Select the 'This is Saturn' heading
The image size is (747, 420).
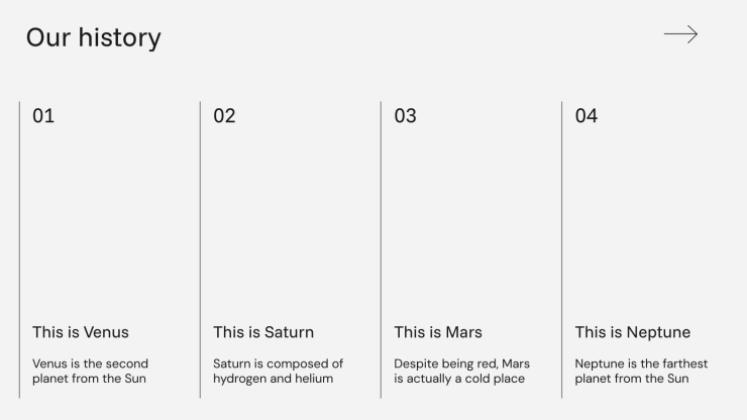coord(263,332)
